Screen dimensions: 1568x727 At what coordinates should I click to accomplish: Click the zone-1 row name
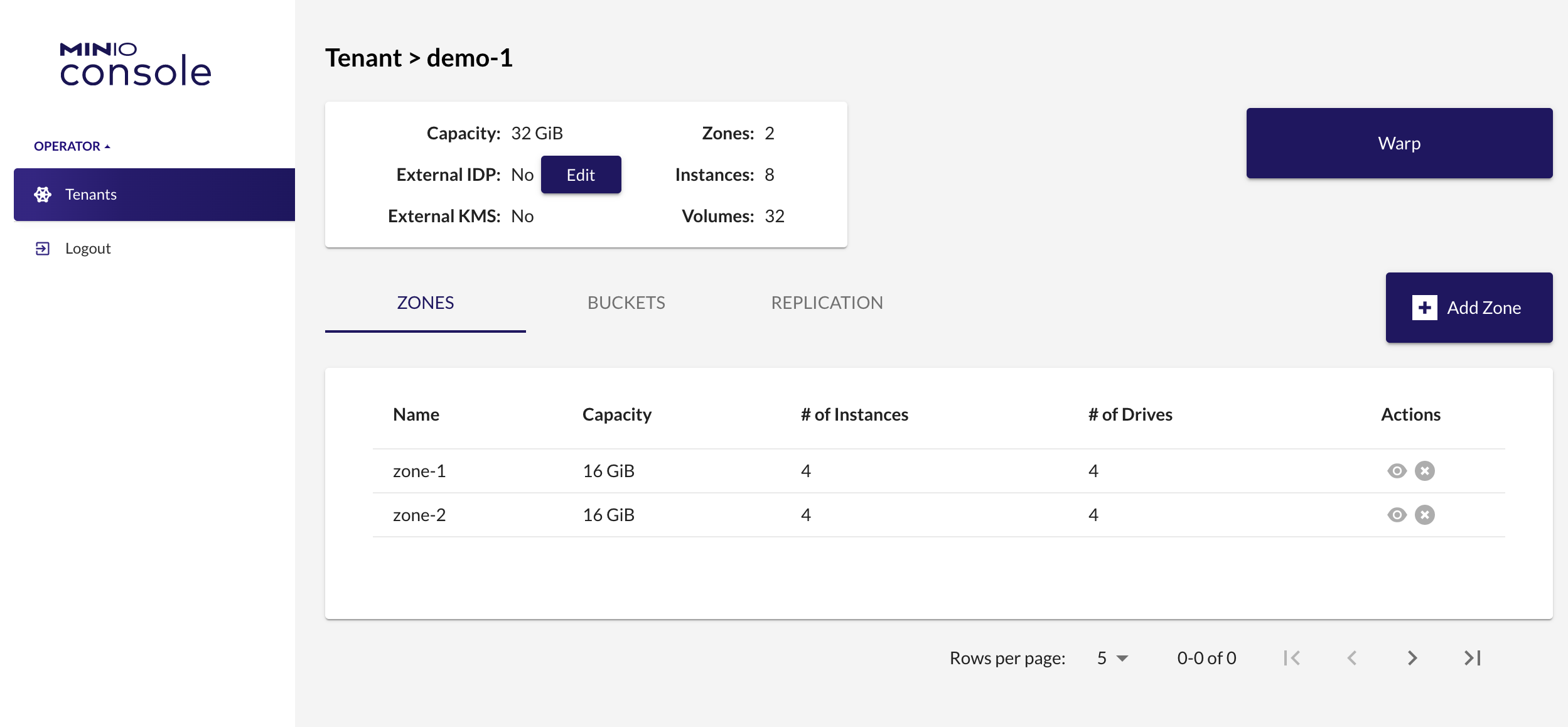(x=419, y=471)
